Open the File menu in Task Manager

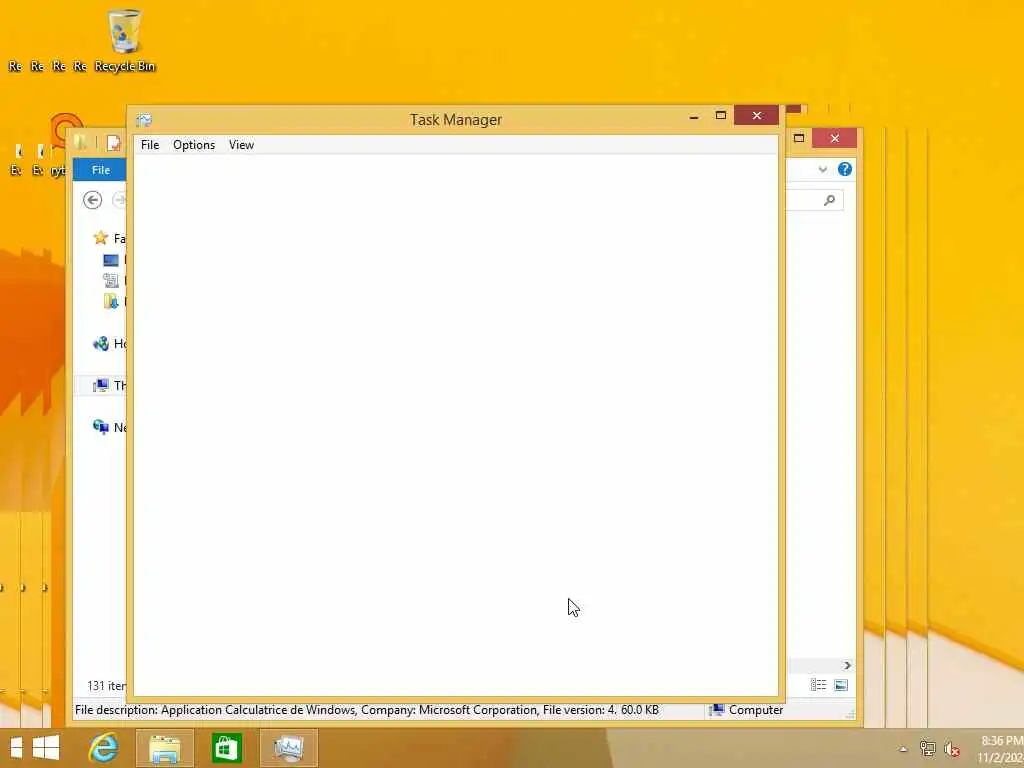pos(150,145)
